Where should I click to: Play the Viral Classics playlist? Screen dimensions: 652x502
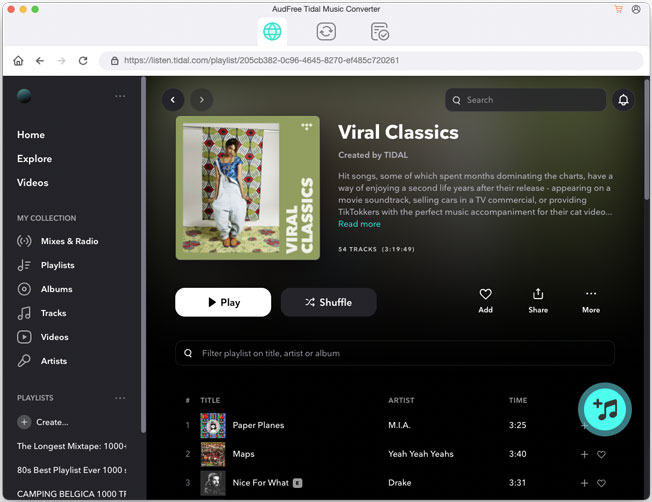coord(223,302)
